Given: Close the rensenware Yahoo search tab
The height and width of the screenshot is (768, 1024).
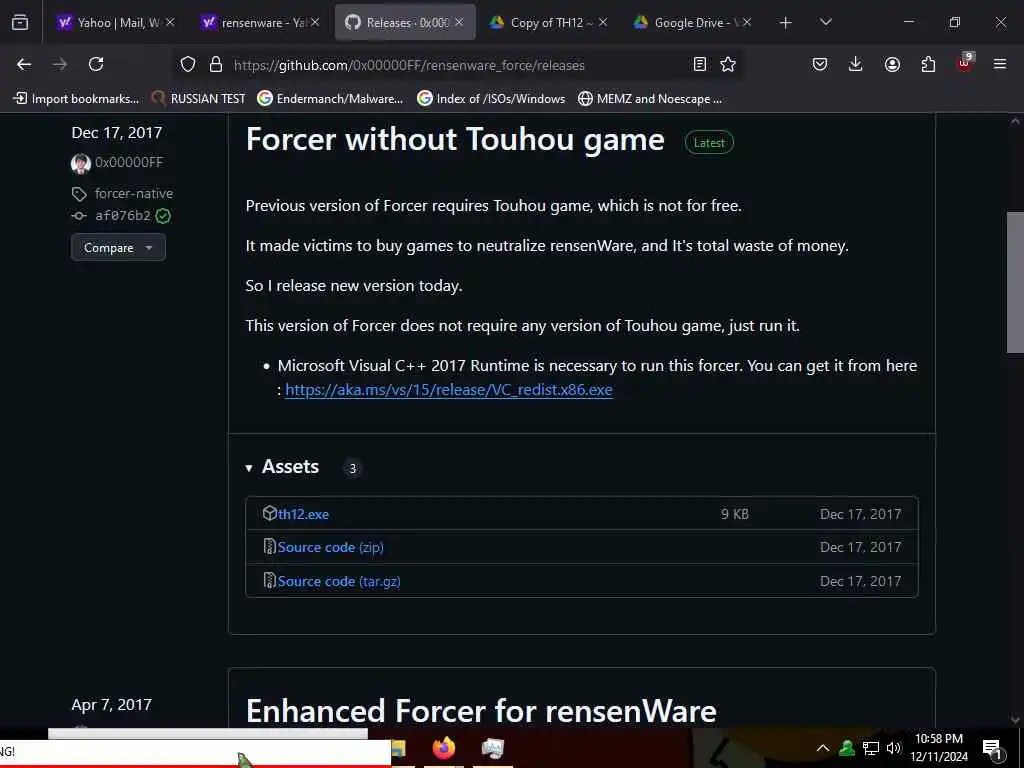Looking at the screenshot, I should click(315, 22).
